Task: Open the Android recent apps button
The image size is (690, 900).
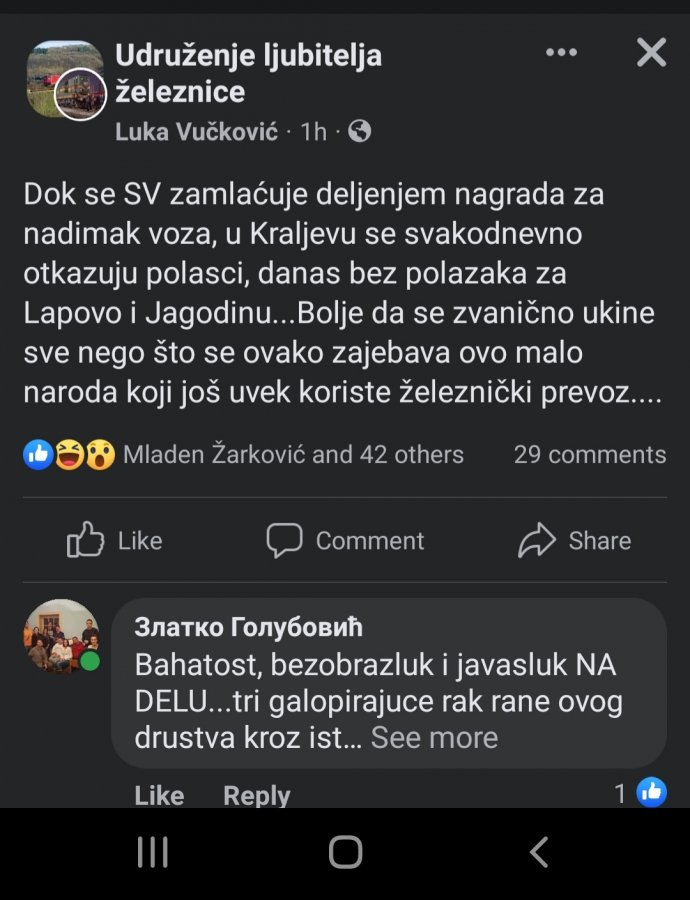Action: pyautogui.click(x=152, y=852)
